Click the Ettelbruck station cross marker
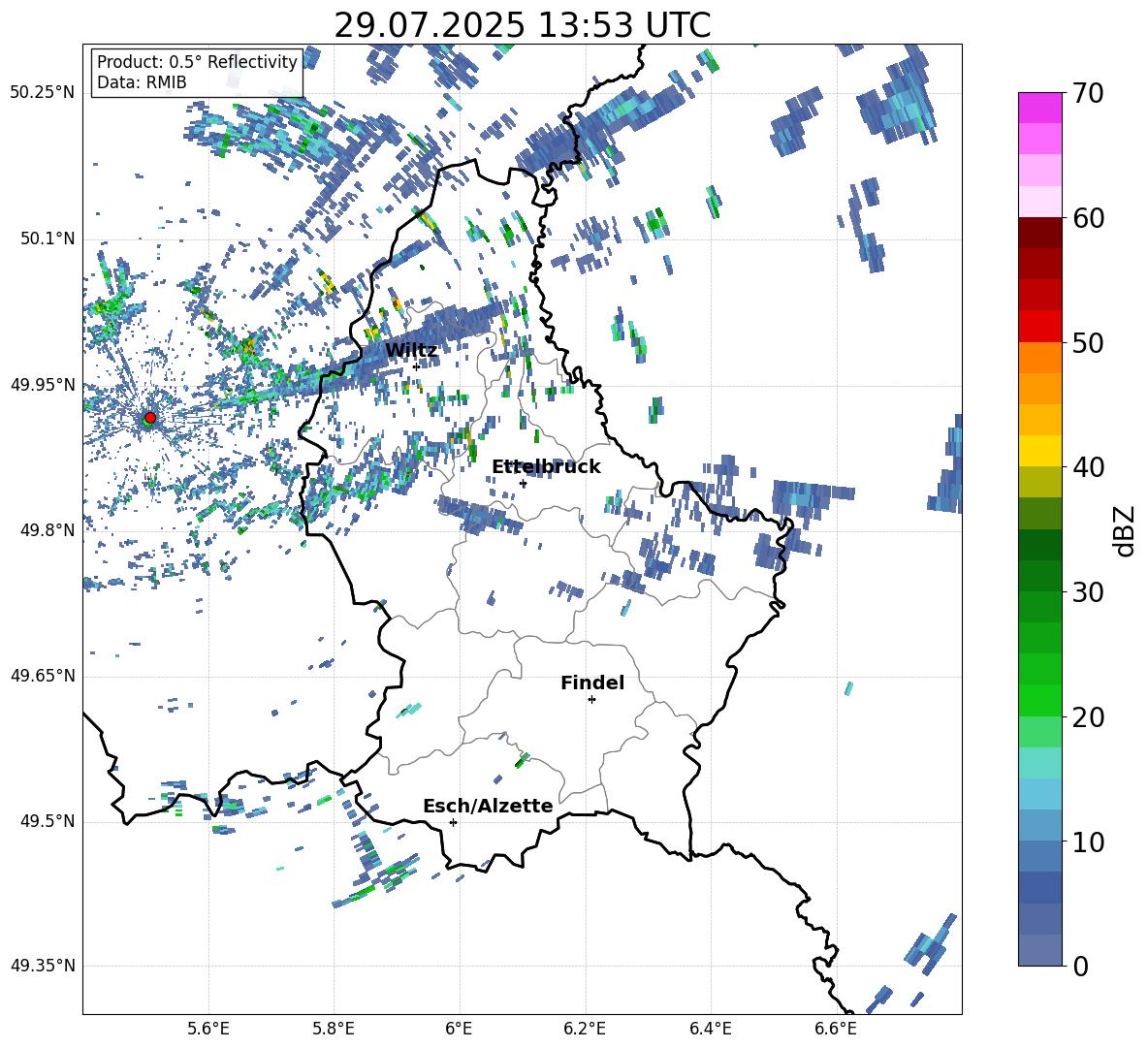 tap(523, 483)
